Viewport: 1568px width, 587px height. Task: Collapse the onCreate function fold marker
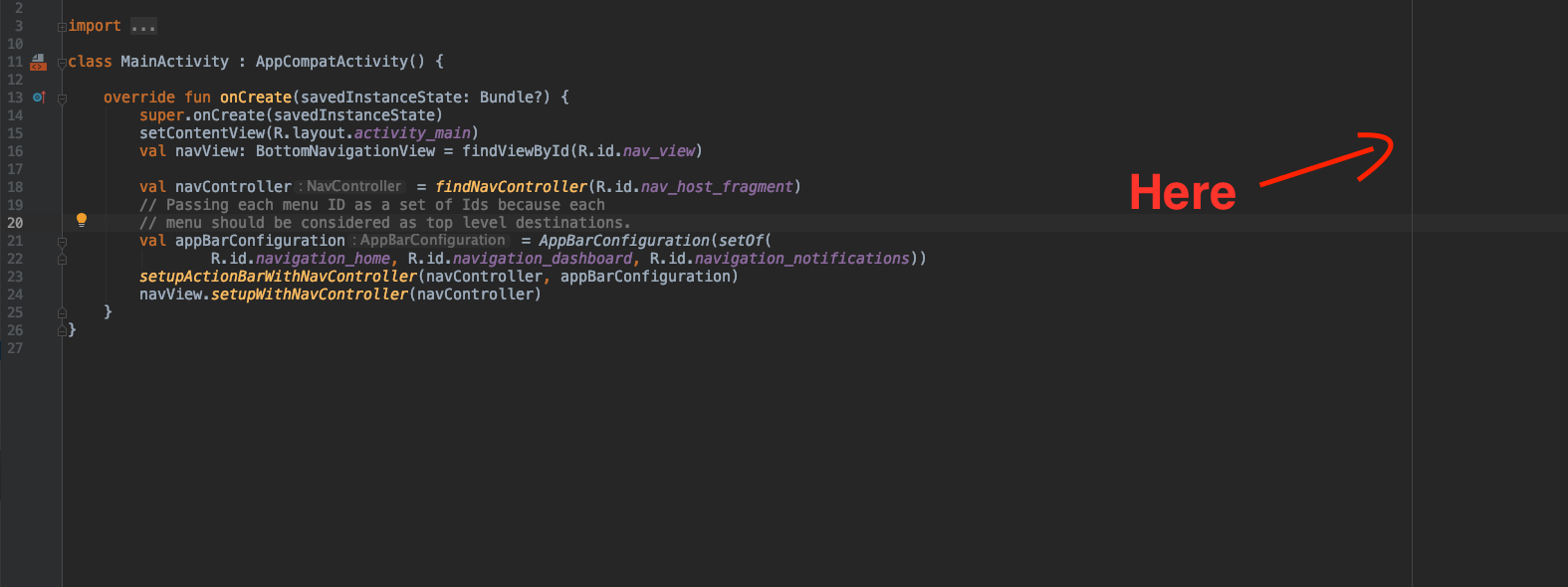tap(62, 98)
